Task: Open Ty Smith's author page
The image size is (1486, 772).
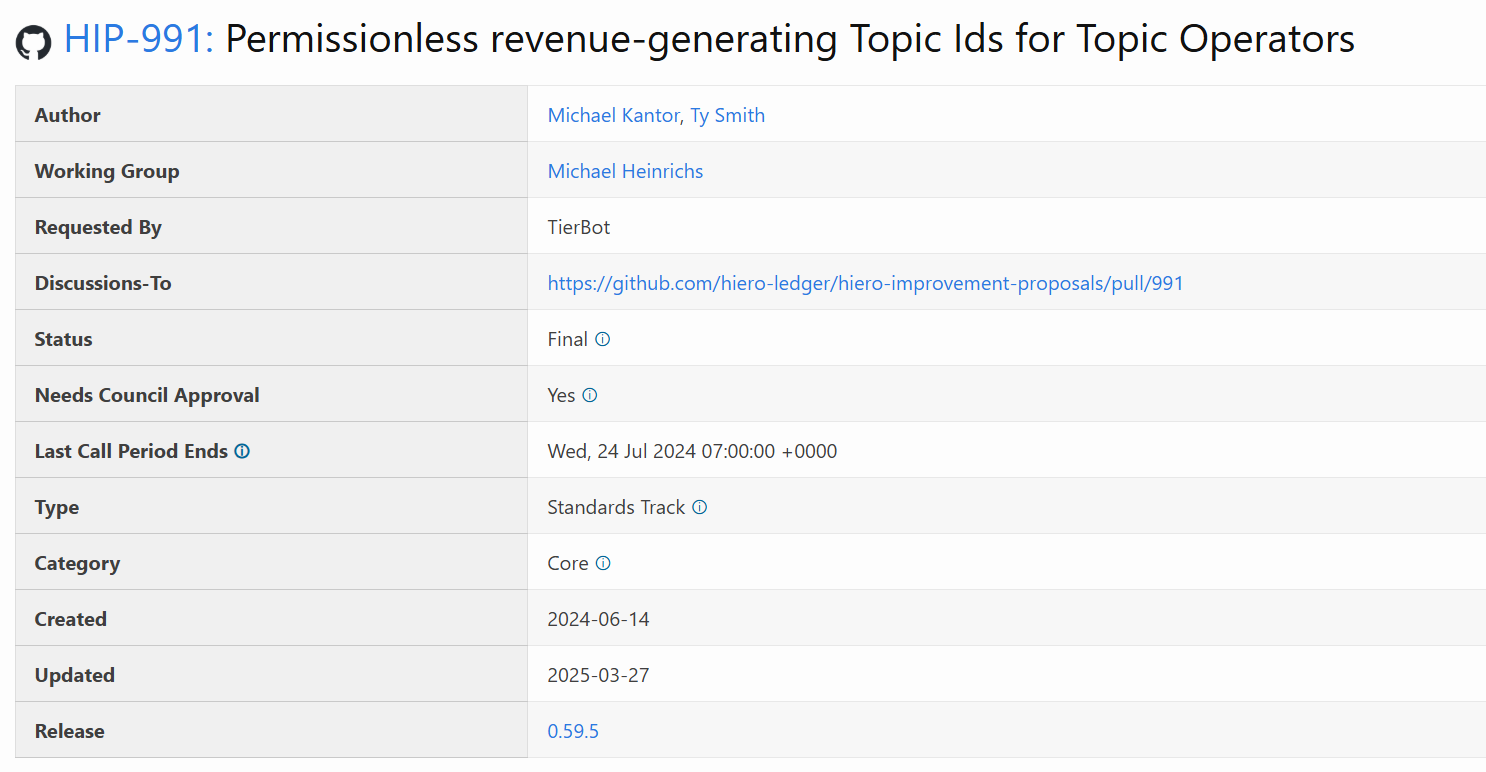Action: pyautogui.click(x=727, y=115)
